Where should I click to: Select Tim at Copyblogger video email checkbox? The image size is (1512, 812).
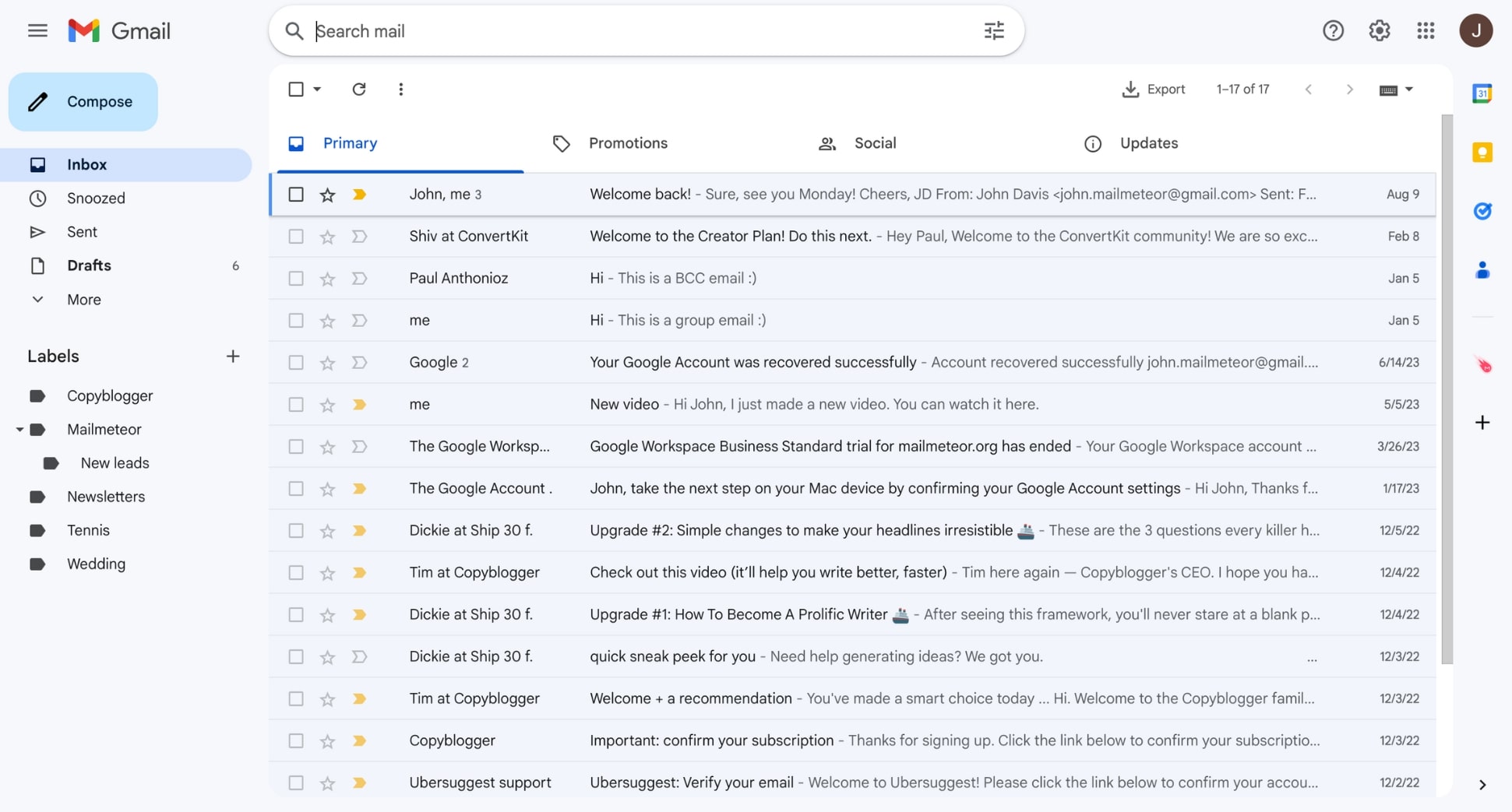(295, 572)
